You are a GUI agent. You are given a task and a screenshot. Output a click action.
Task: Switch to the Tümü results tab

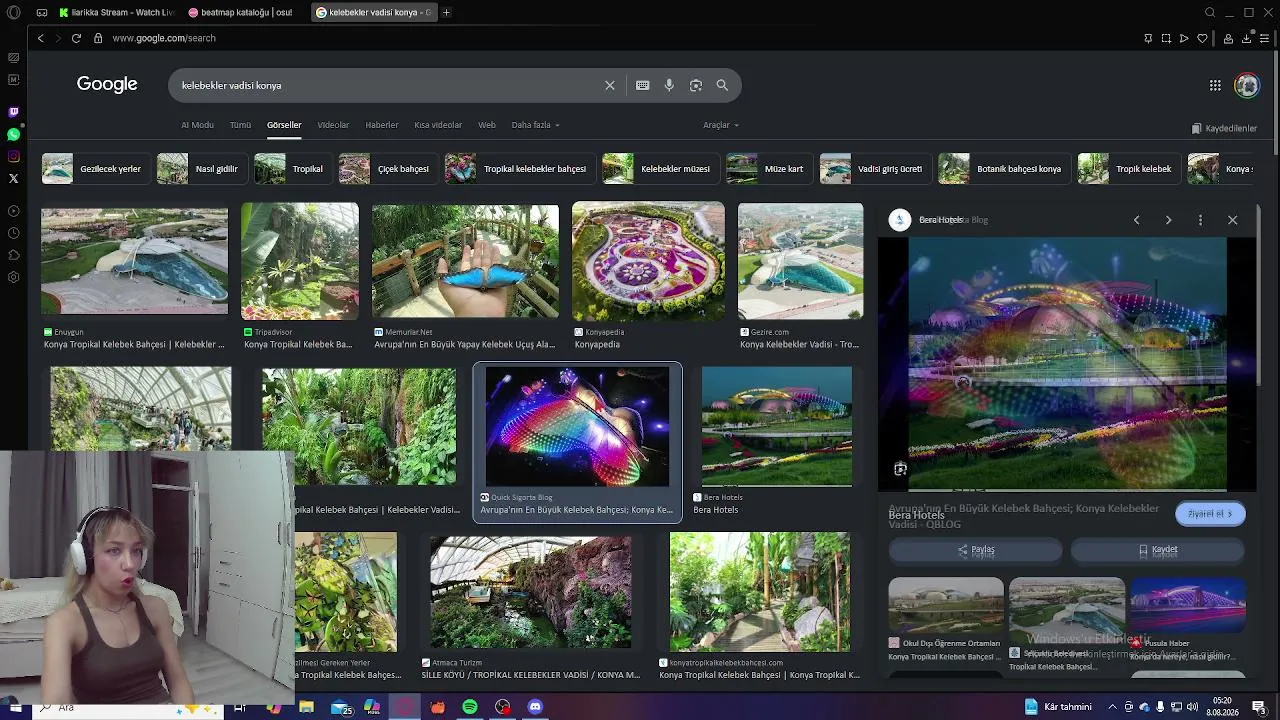[240, 125]
